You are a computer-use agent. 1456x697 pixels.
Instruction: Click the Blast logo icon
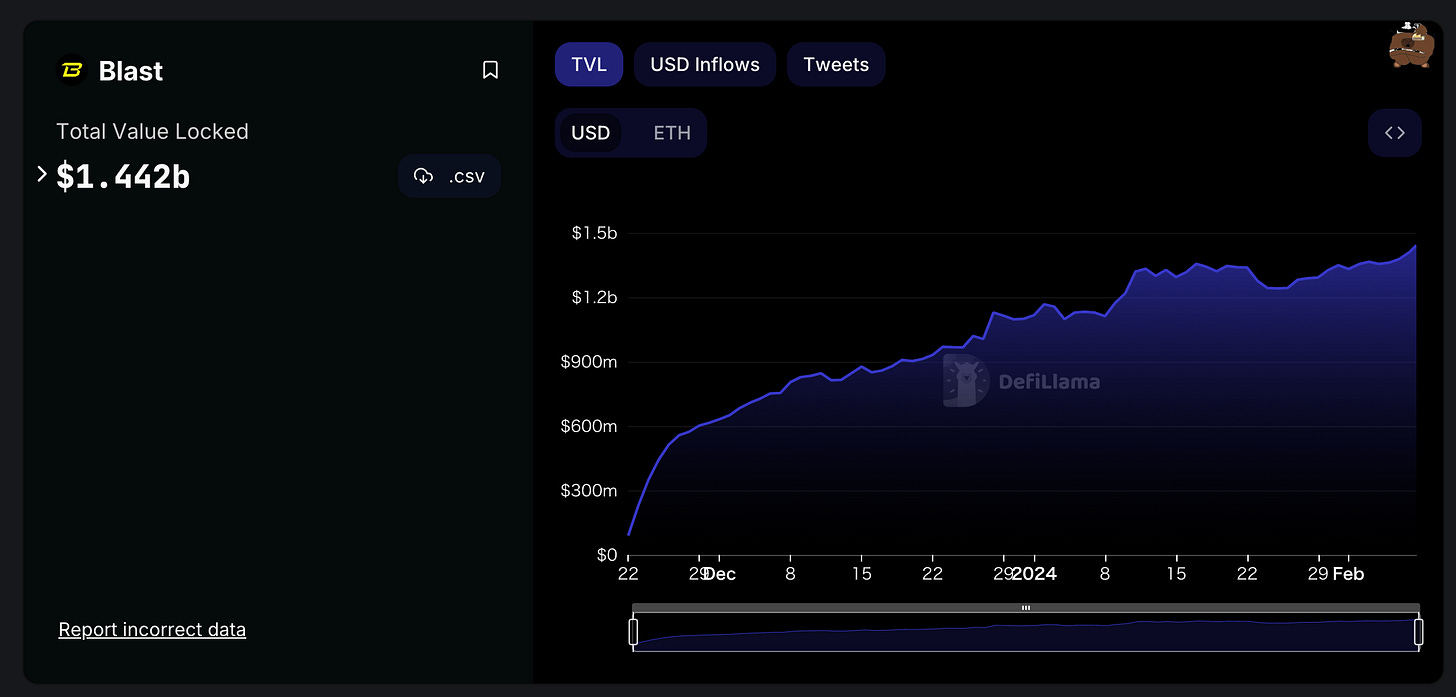point(72,70)
